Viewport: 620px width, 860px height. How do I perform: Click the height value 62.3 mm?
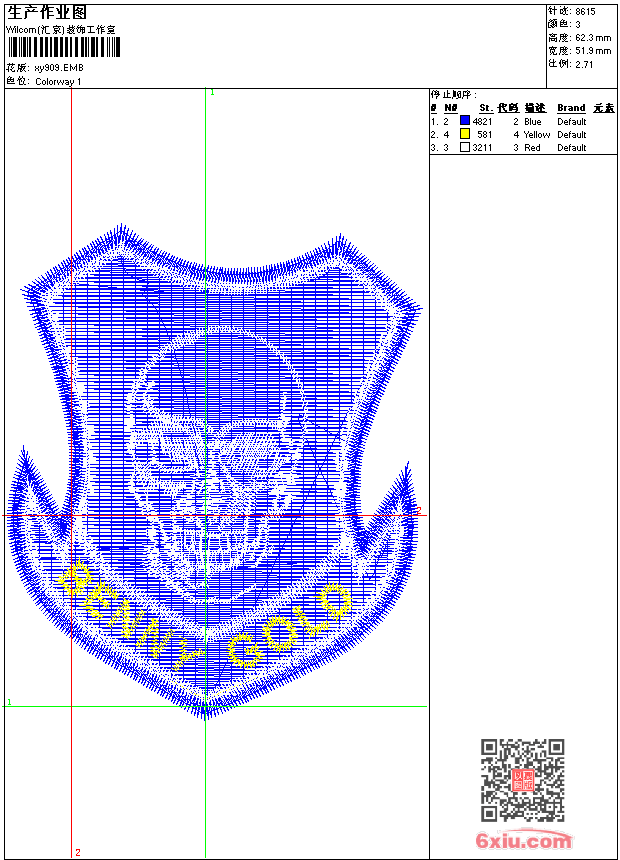pyautogui.click(x=593, y=38)
